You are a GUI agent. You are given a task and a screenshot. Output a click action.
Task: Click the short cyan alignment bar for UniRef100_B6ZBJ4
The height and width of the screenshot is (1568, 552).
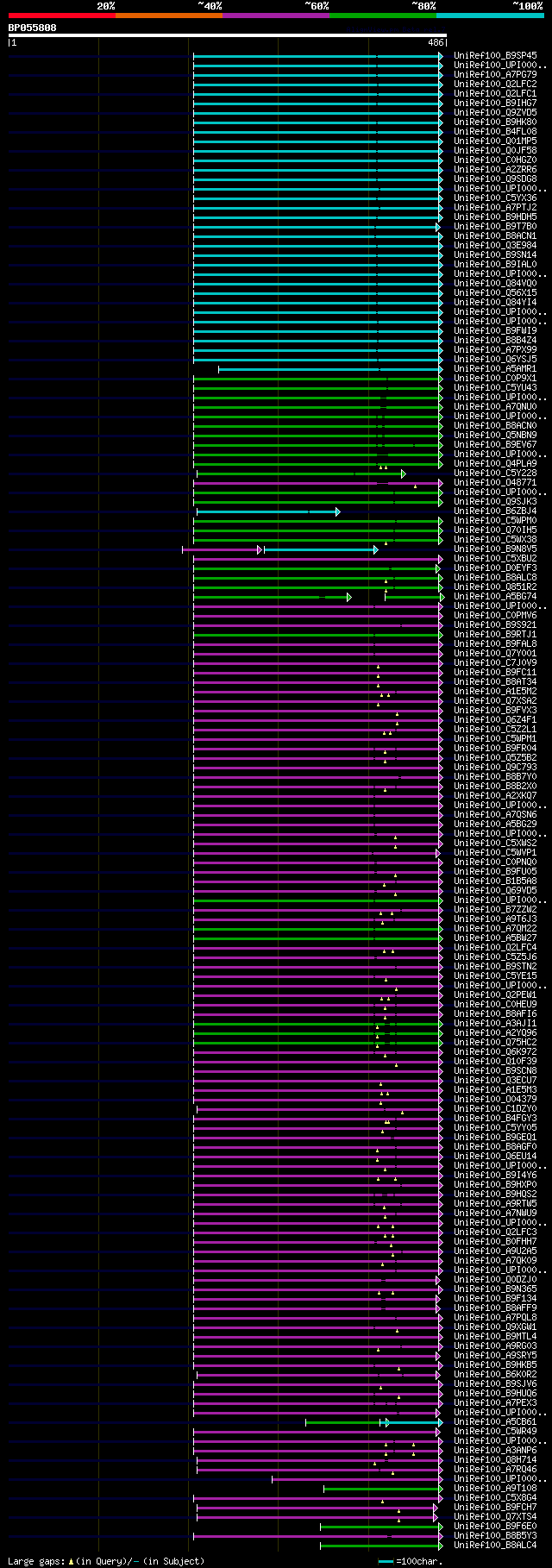coord(268,511)
